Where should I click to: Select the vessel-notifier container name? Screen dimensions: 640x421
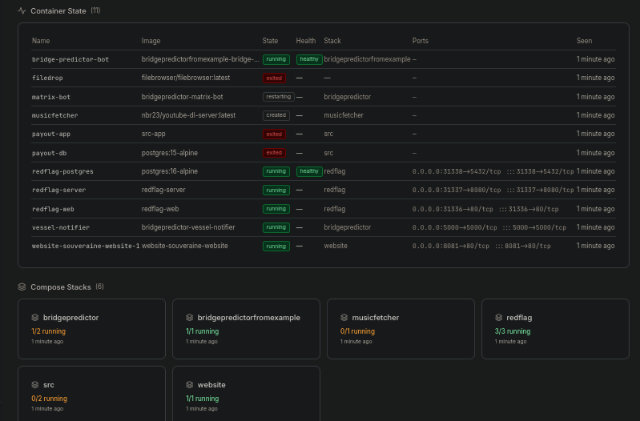[x=60, y=227]
